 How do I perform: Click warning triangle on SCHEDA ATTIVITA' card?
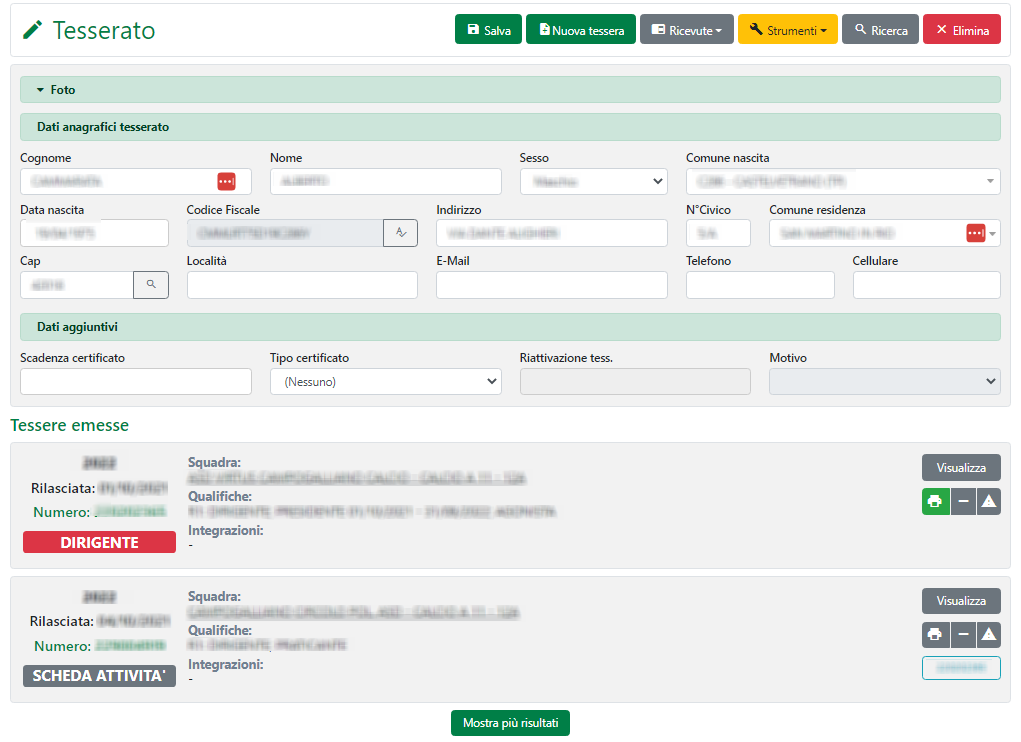tap(988, 634)
